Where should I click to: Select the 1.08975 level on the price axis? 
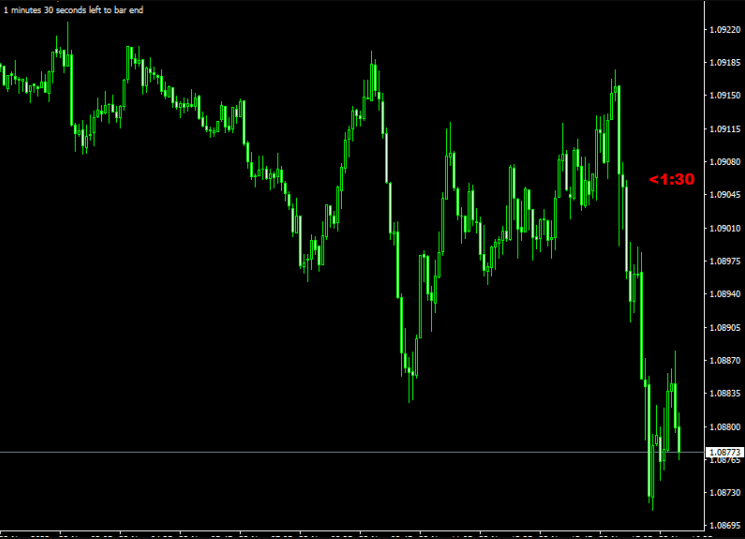pos(725,261)
